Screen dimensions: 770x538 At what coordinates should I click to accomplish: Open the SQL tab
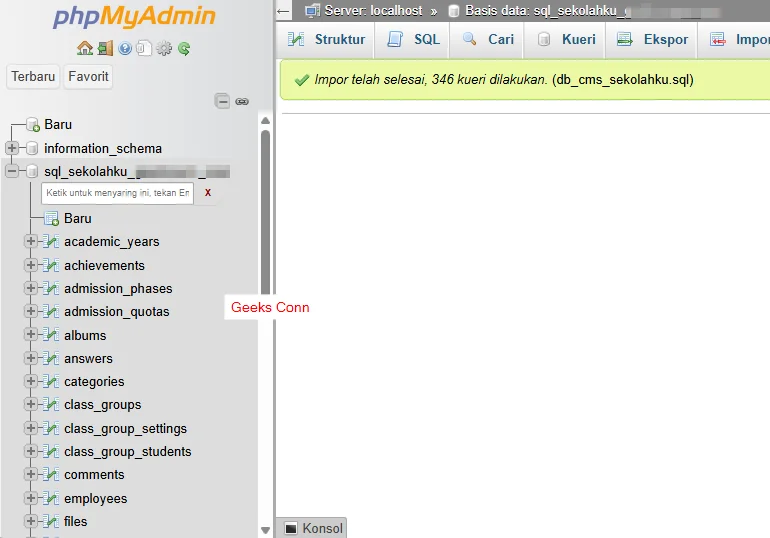coord(412,39)
